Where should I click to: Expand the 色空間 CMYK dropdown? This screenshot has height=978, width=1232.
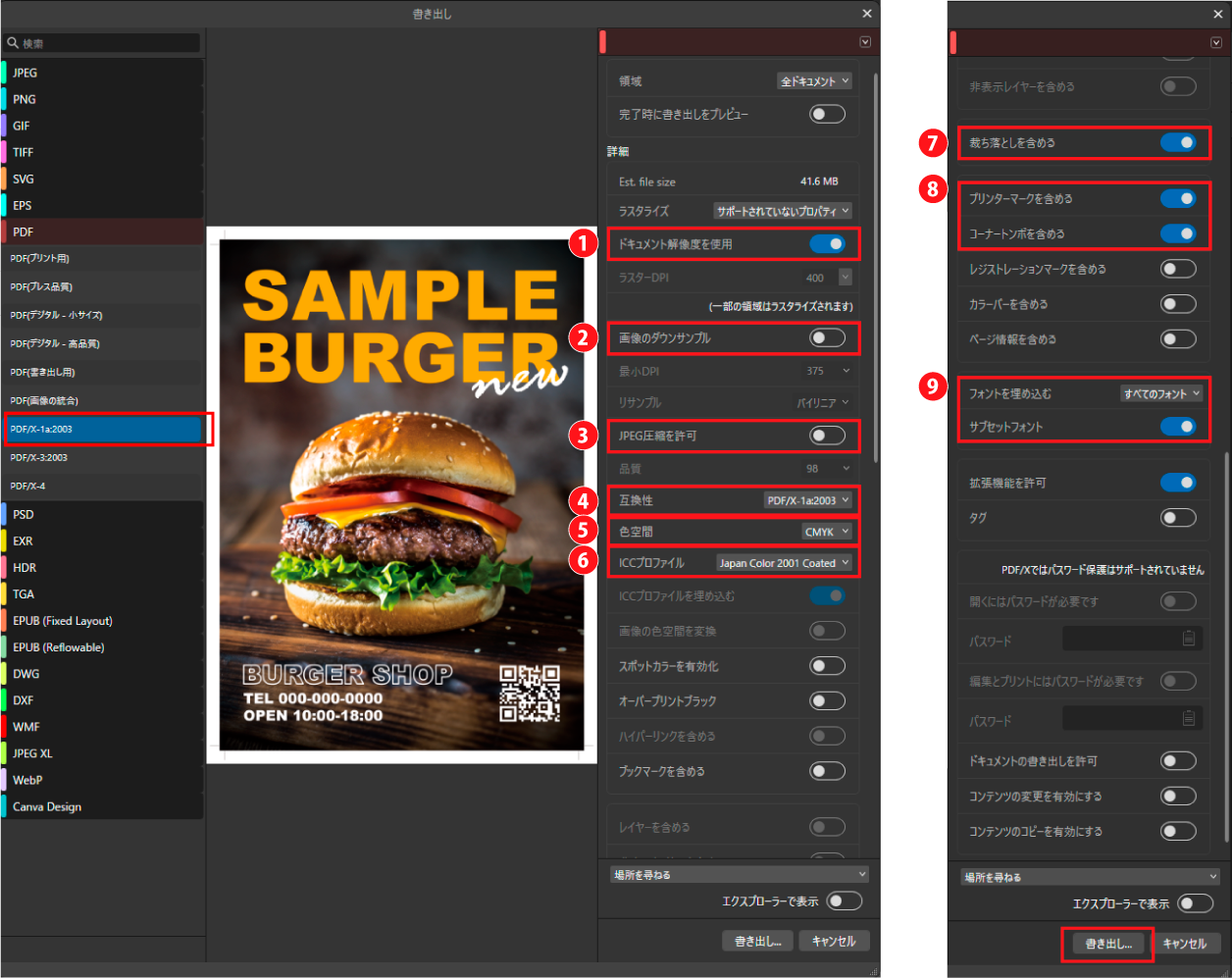tap(827, 532)
